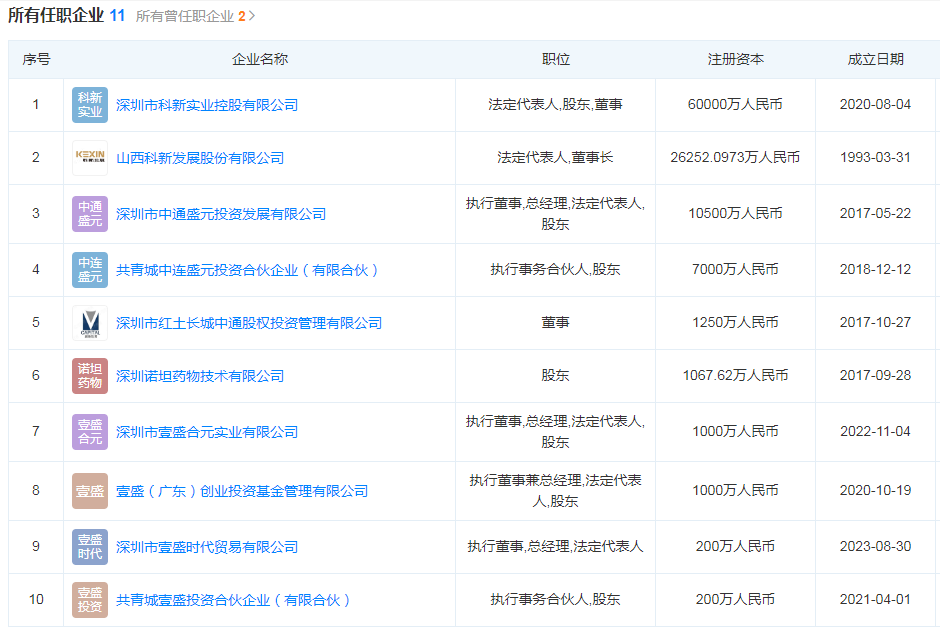Select the date 2020-10-19
Screen dimensions: 940x633
pos(875,490)
